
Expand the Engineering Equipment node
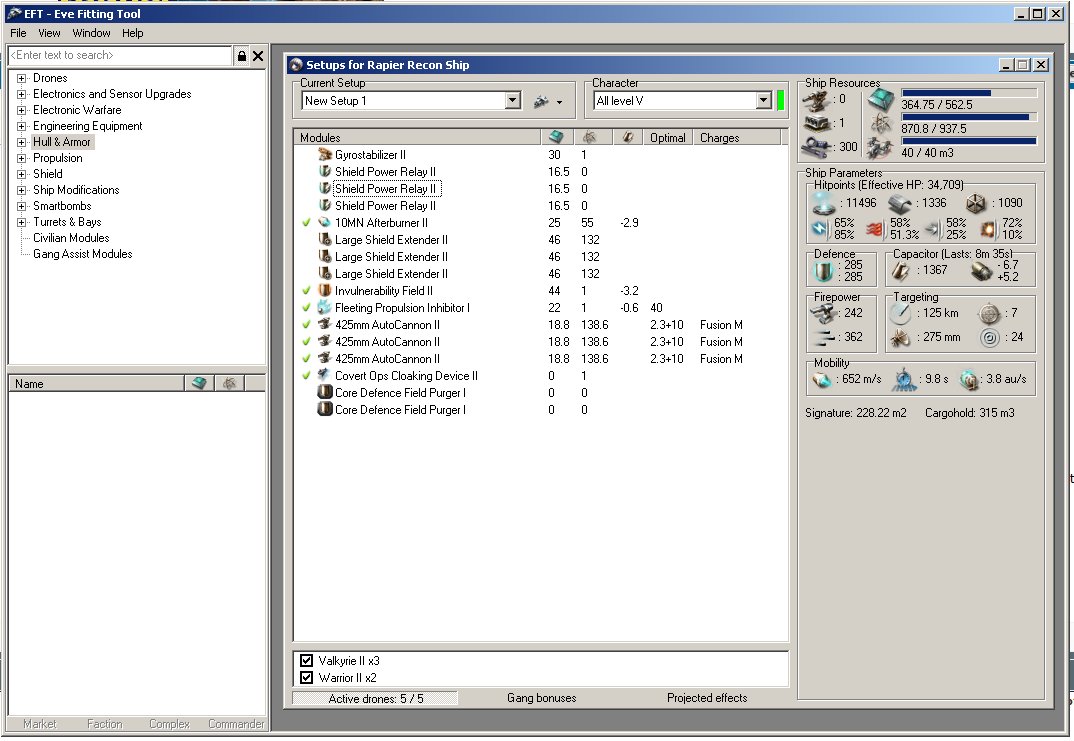21,126
